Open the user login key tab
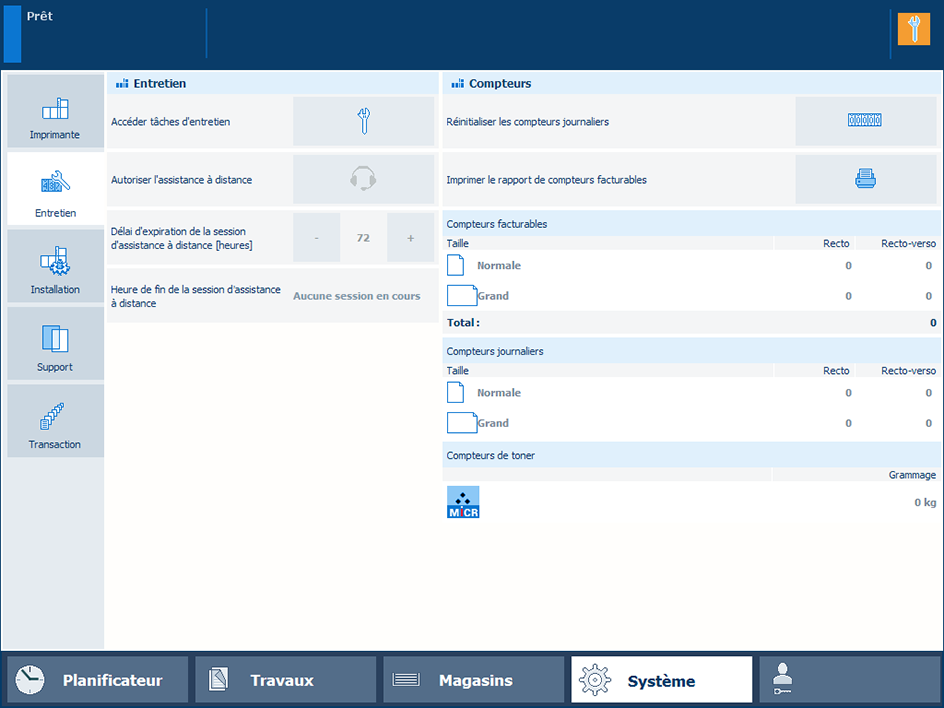 [x=849, y=680]
